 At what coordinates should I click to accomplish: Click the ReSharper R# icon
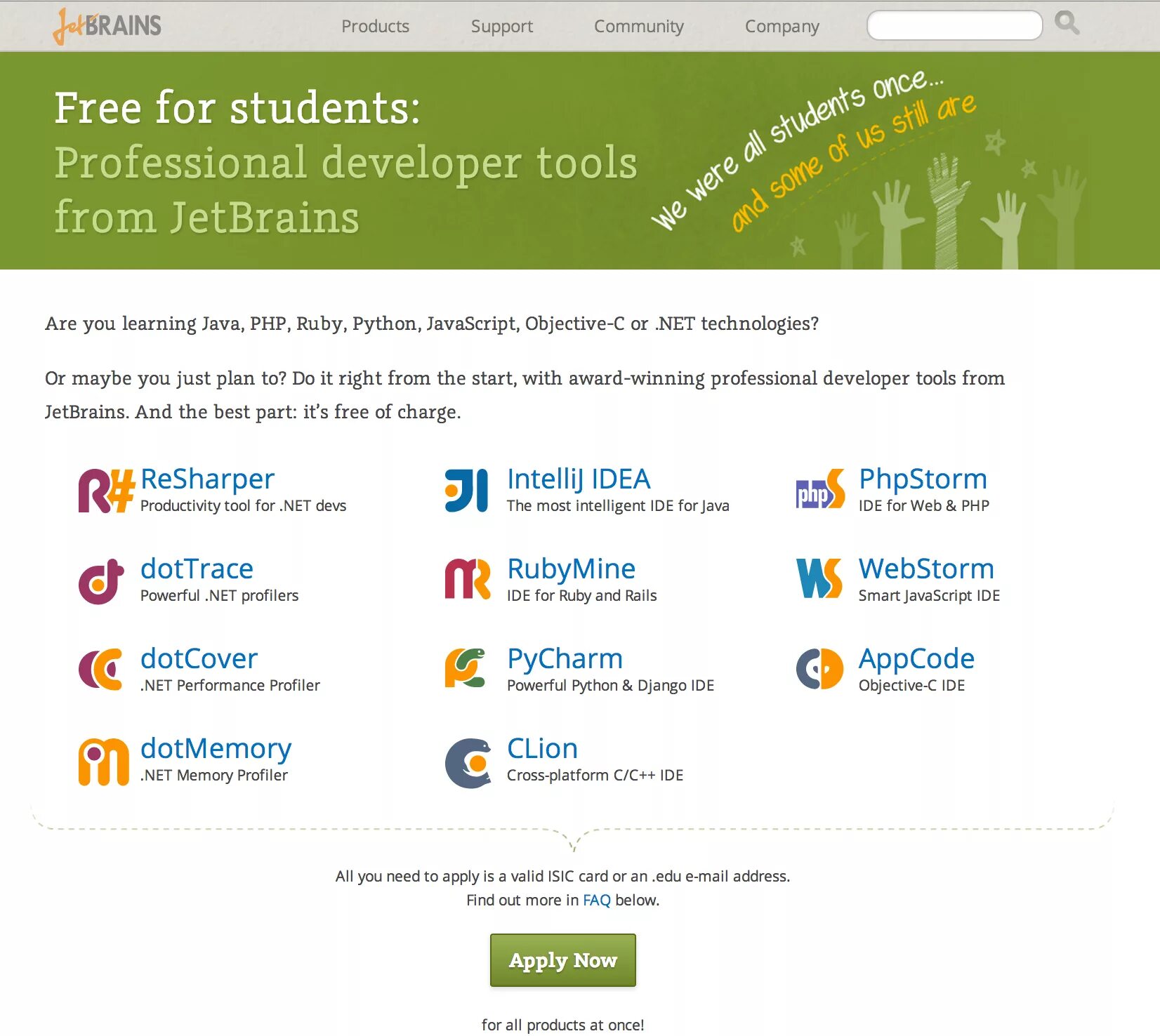coord(106,491)
